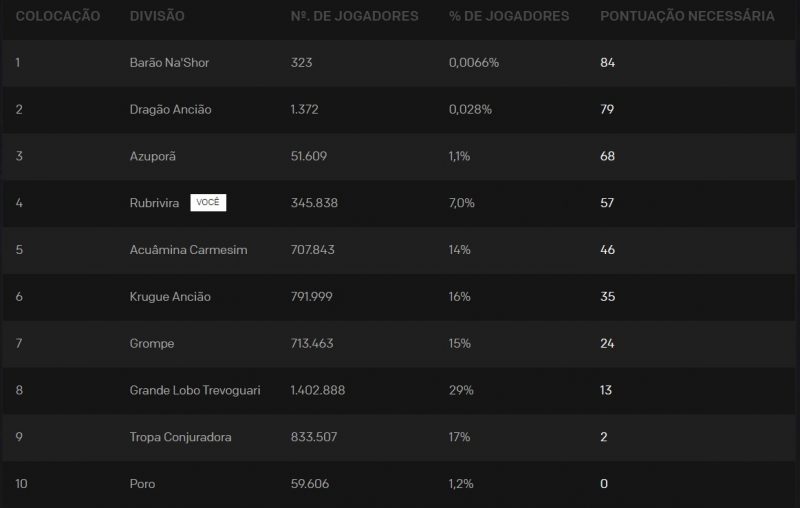Viewport: 800px width, 508px height.
Task: Click the Tropa Conjuradora division name
Action: click(180, 437)
